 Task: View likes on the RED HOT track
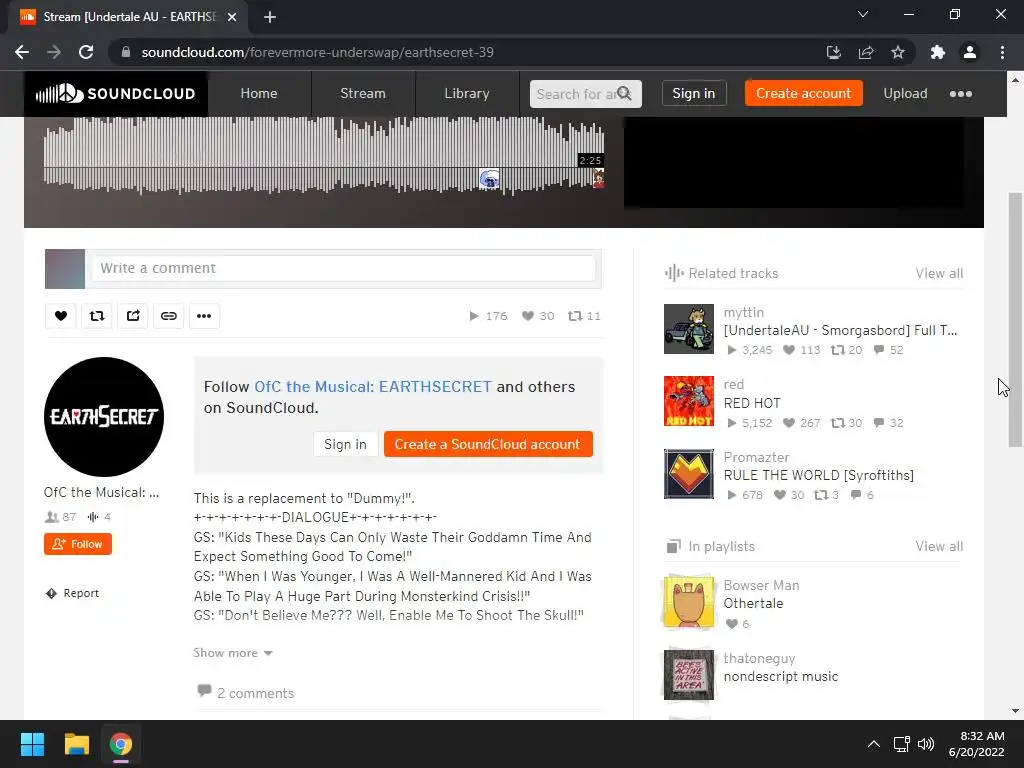tap(801, 423)
